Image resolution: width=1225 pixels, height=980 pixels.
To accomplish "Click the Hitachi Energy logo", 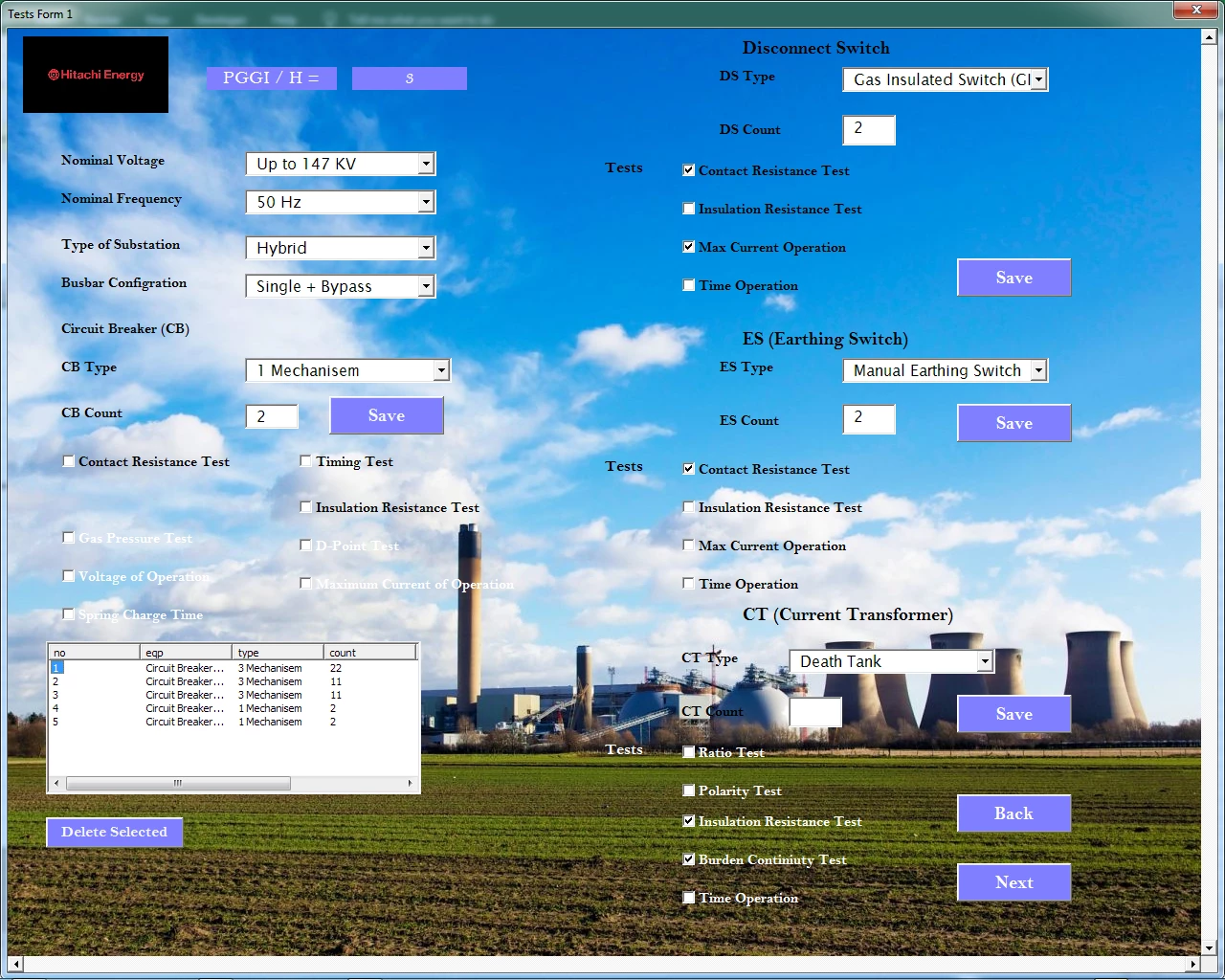I will [96, 75].
